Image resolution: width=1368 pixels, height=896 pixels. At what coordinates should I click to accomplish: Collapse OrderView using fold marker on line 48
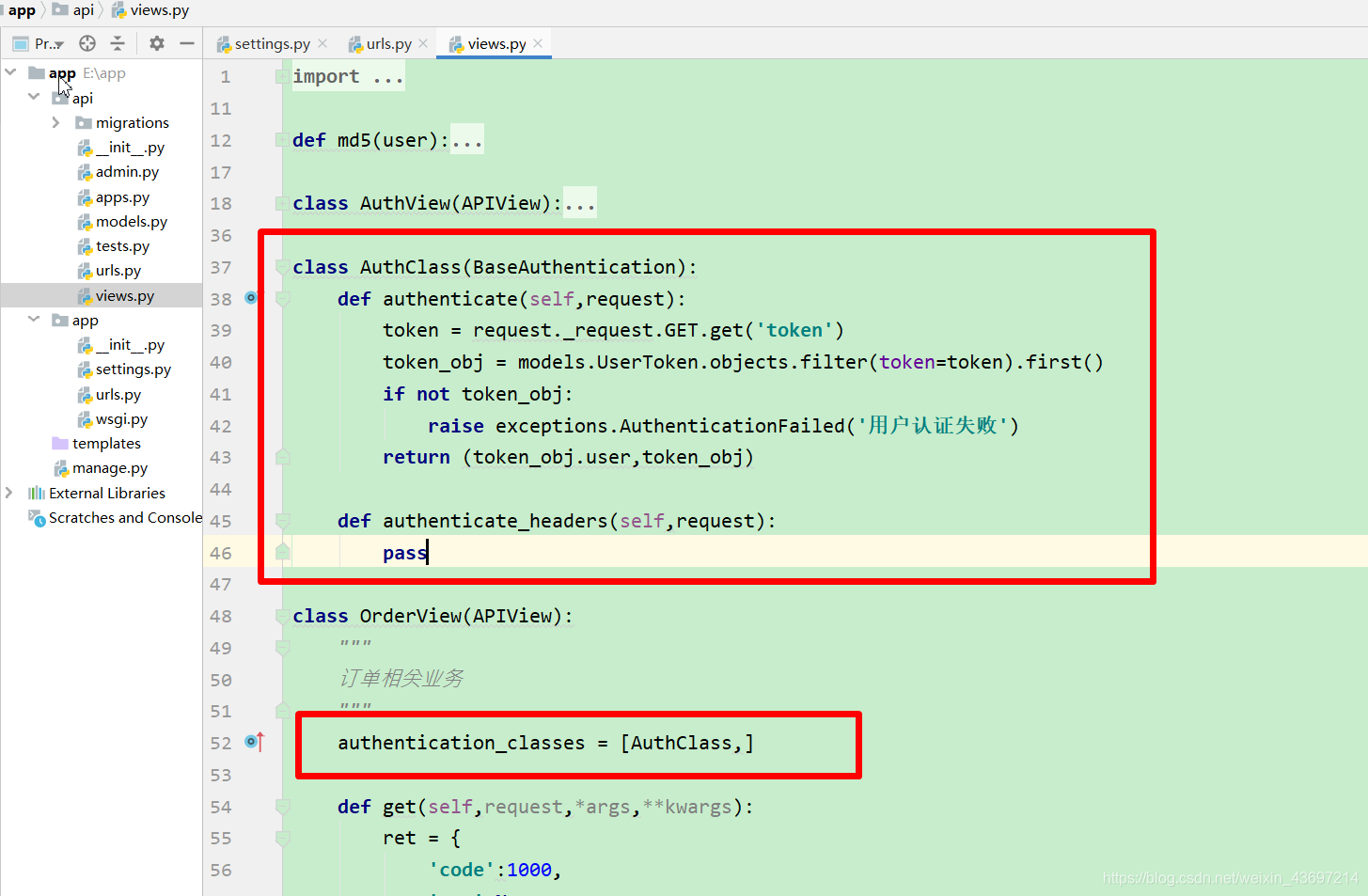point(282,616)
